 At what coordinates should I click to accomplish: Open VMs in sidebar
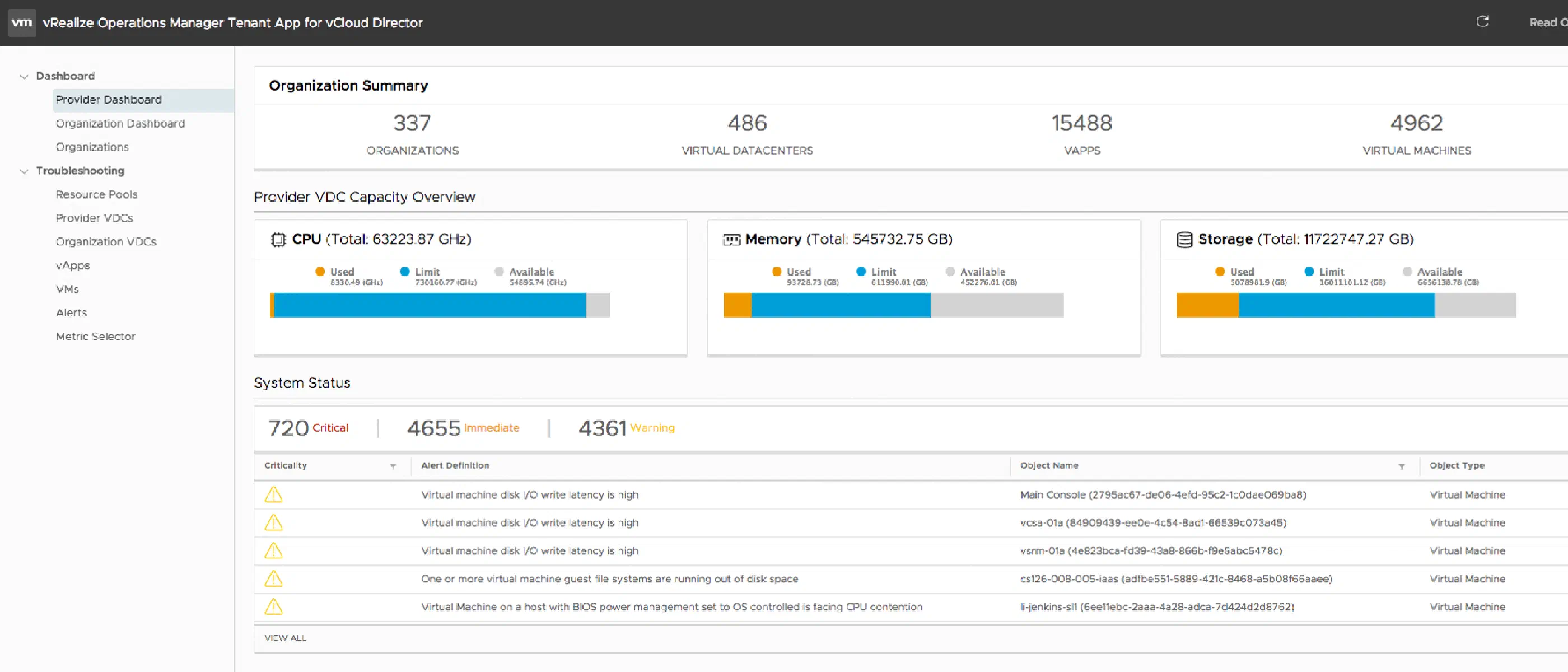(67, 289)
